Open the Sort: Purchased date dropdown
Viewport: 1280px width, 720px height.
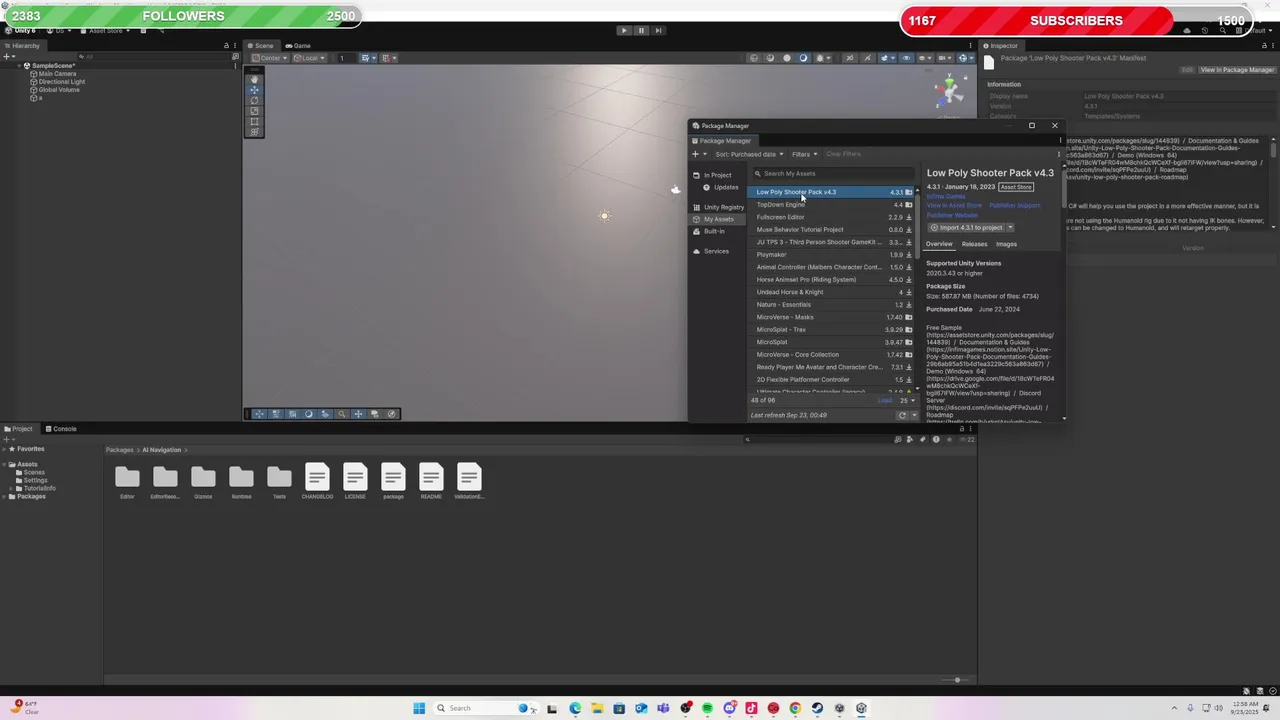pos(749,154)
